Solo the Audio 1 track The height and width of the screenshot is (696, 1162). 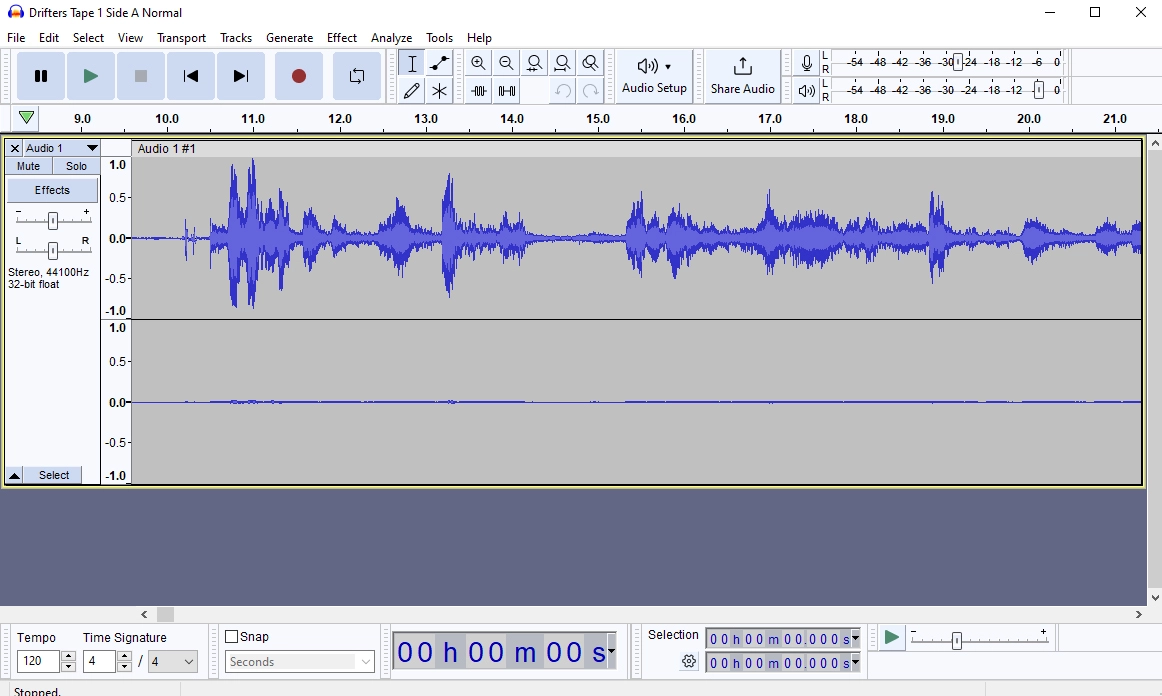(x=76, y=166)
